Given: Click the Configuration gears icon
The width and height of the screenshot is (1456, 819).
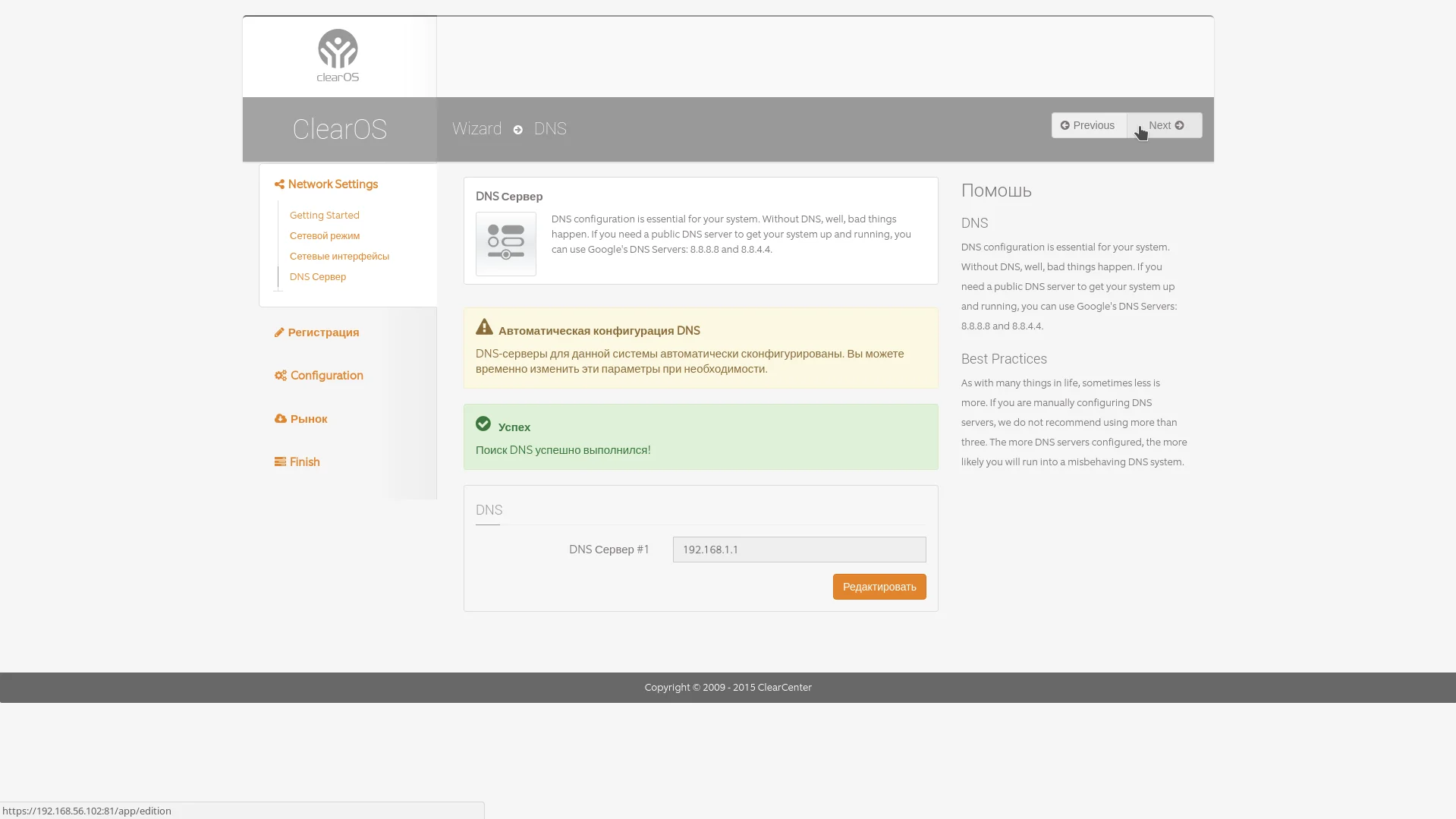Looking at the screenshot, I should click(x=281, y=376).
